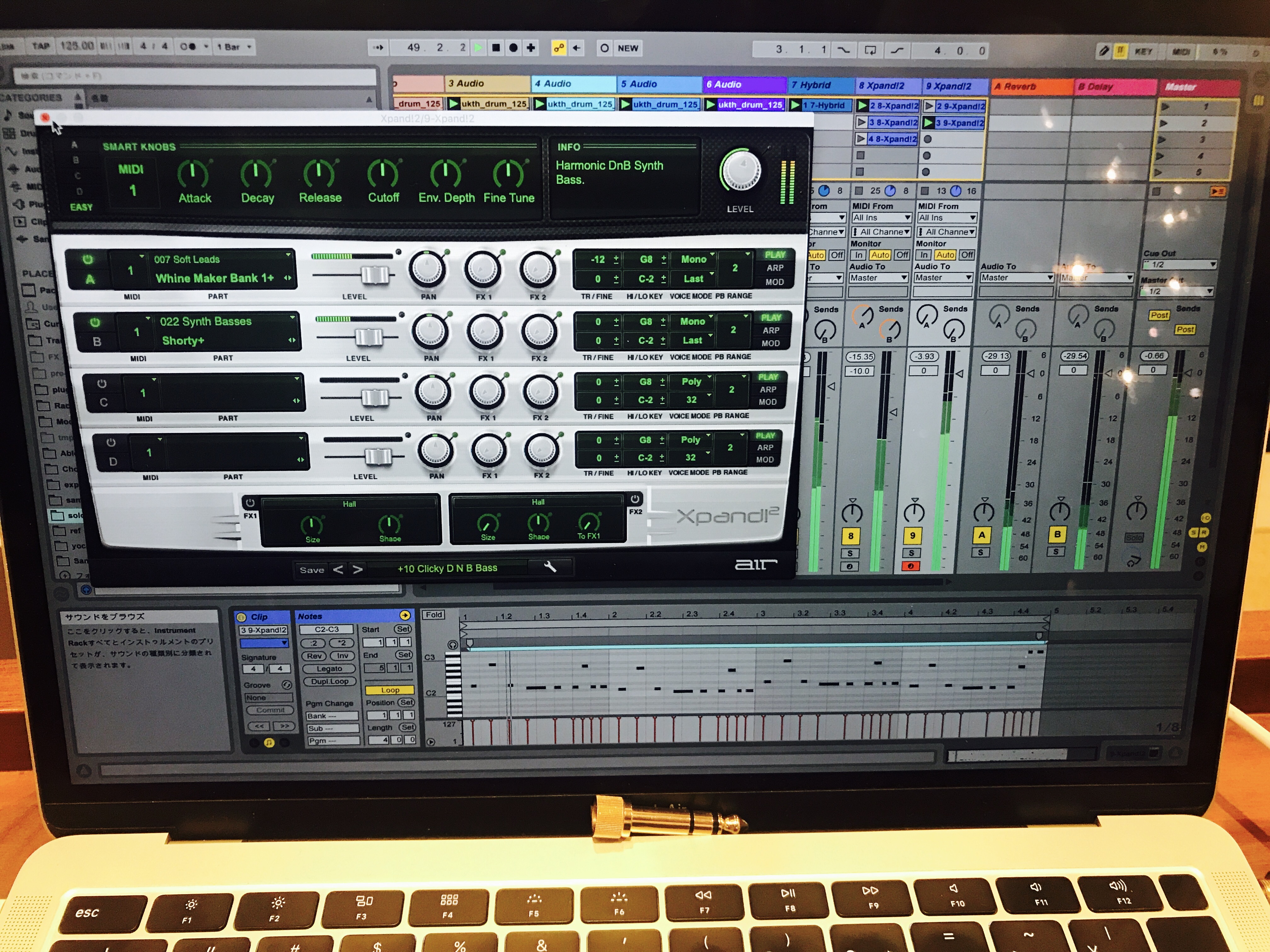The width and height of the screenshot is (1270, 952).
Task: Toggle power for Xpand part B
Action: pos(95,322)
